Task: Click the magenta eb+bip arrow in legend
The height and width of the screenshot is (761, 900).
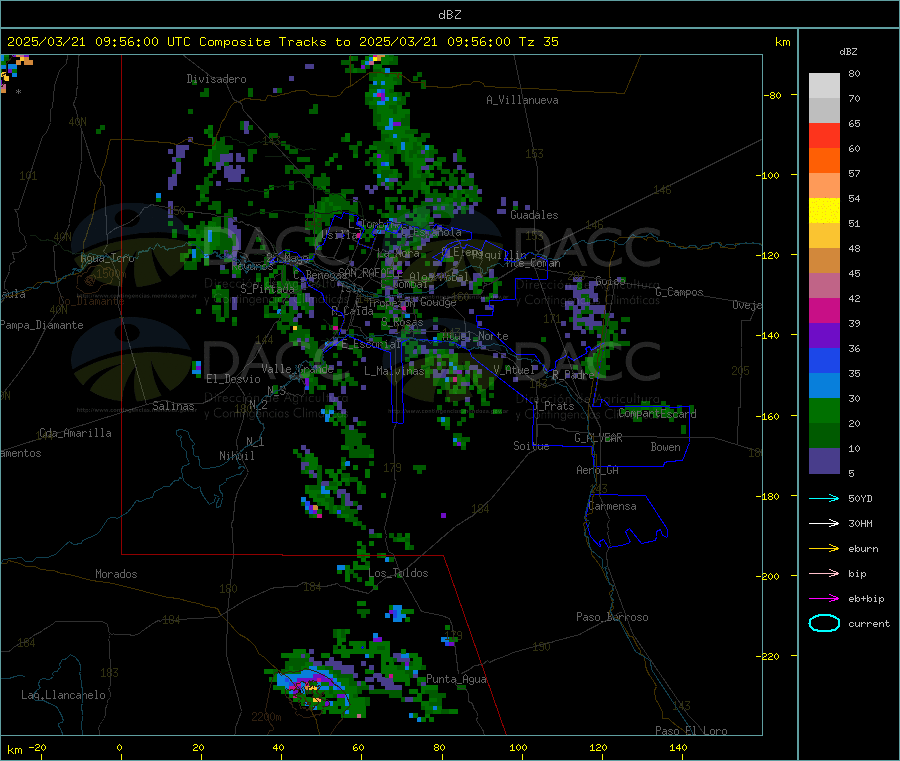Action: click(x=824, y=599)
